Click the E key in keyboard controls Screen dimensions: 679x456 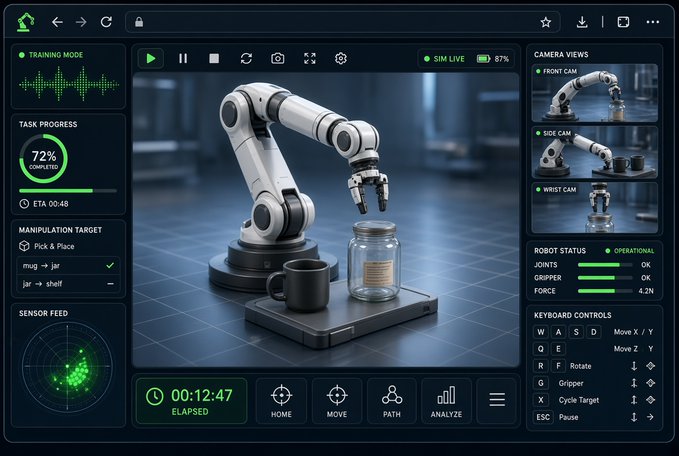[x=559, y=349]
